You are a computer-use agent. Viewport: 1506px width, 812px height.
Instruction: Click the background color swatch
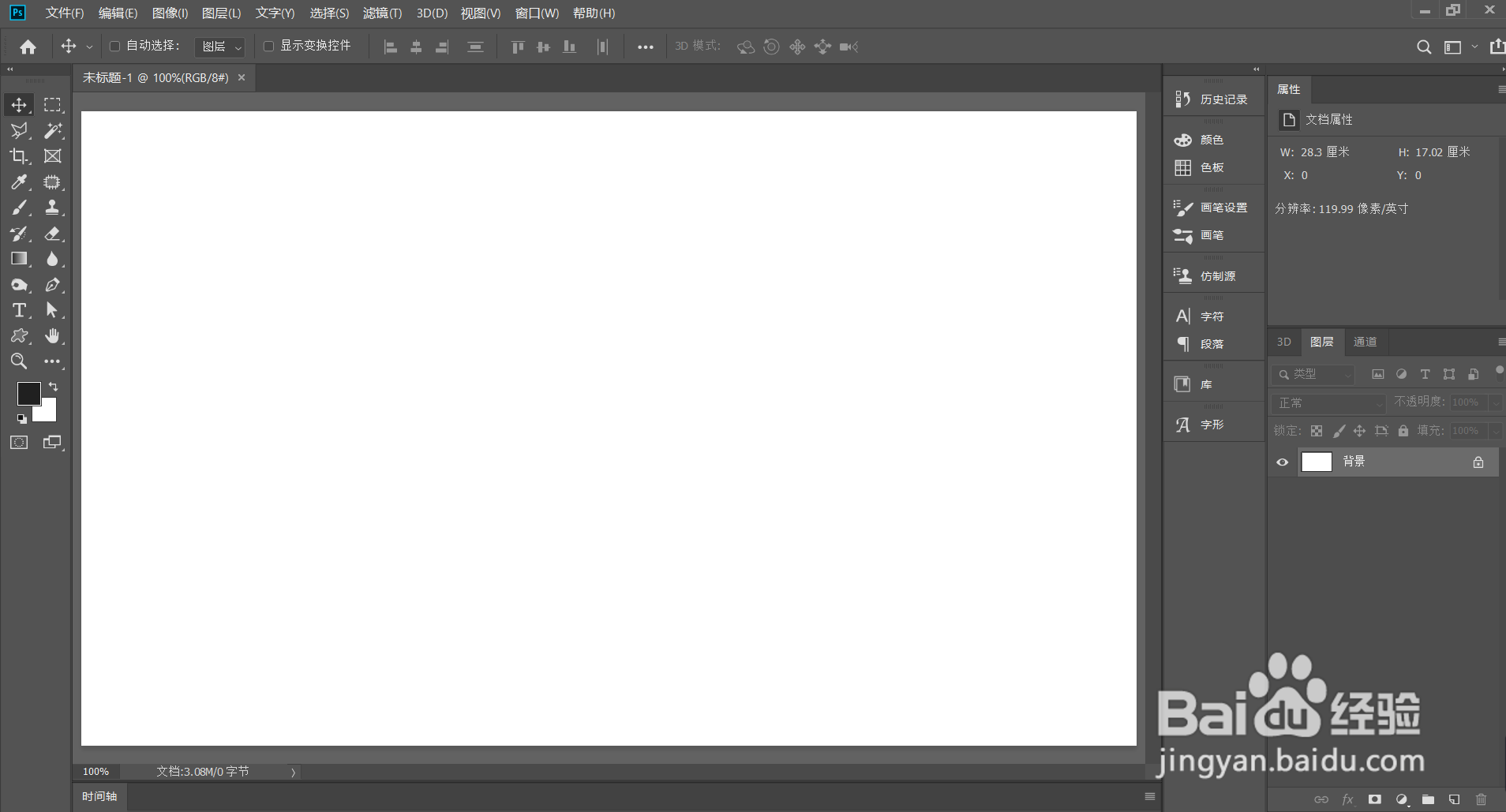pyautogui.click(x=48, y=413)
